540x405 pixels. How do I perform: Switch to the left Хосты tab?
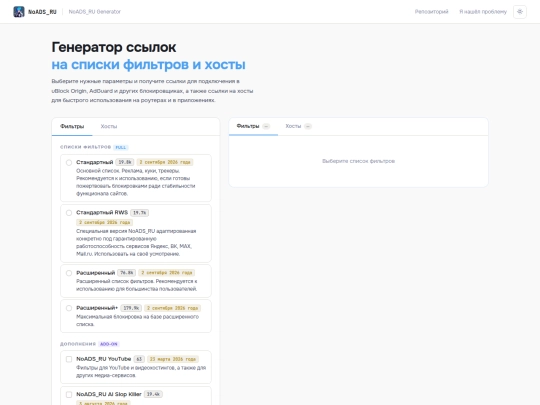(x=109, y=126)
